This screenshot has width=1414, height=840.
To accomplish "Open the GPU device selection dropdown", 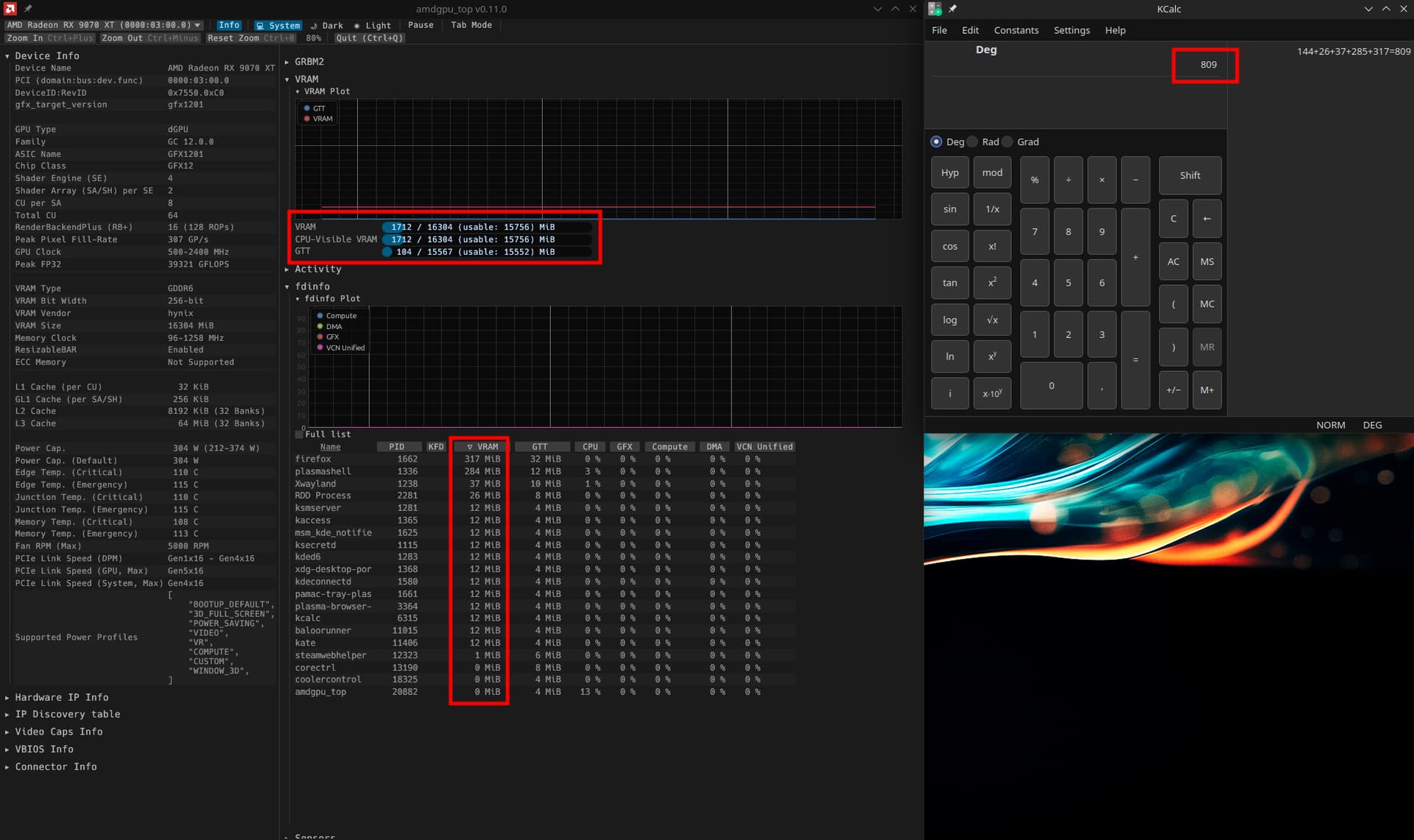I will pyautogui.click(x=103, y=25).
